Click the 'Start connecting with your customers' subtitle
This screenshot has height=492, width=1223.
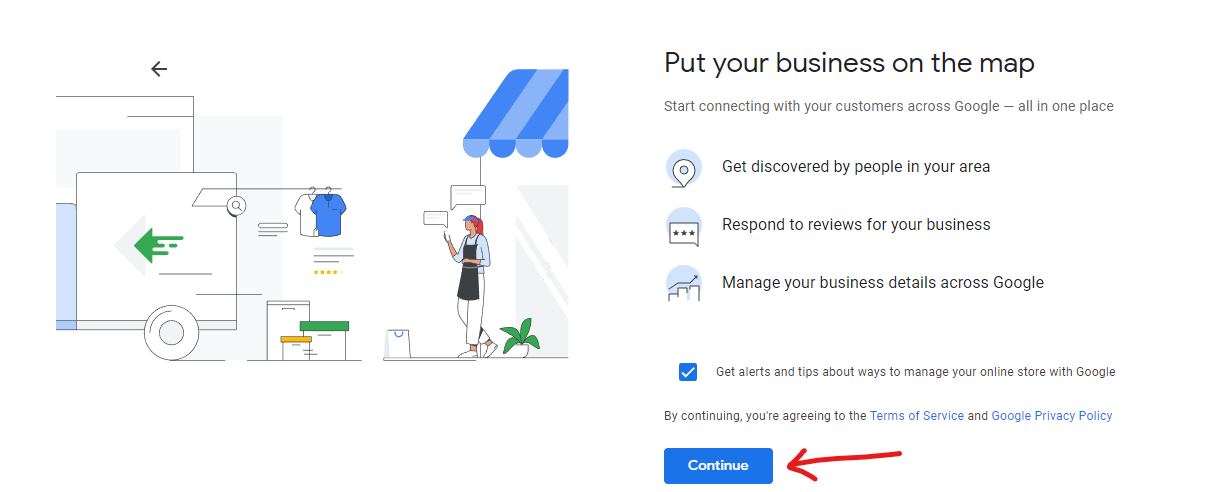pyautogui.click(x=889, y=106)
